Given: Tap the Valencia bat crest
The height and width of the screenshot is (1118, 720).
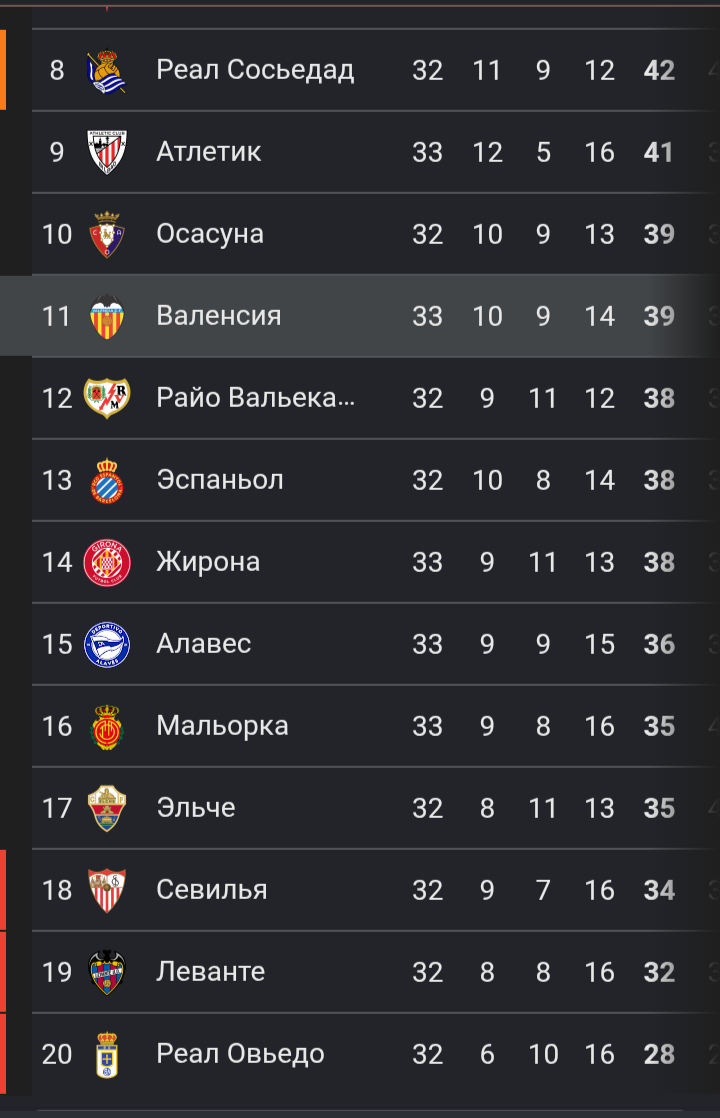Looking at the screenshot, I should click(106, 316).
